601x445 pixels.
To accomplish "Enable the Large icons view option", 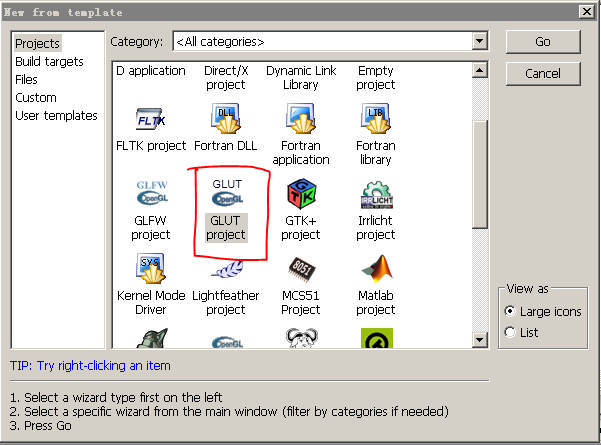I will [510, 311].
